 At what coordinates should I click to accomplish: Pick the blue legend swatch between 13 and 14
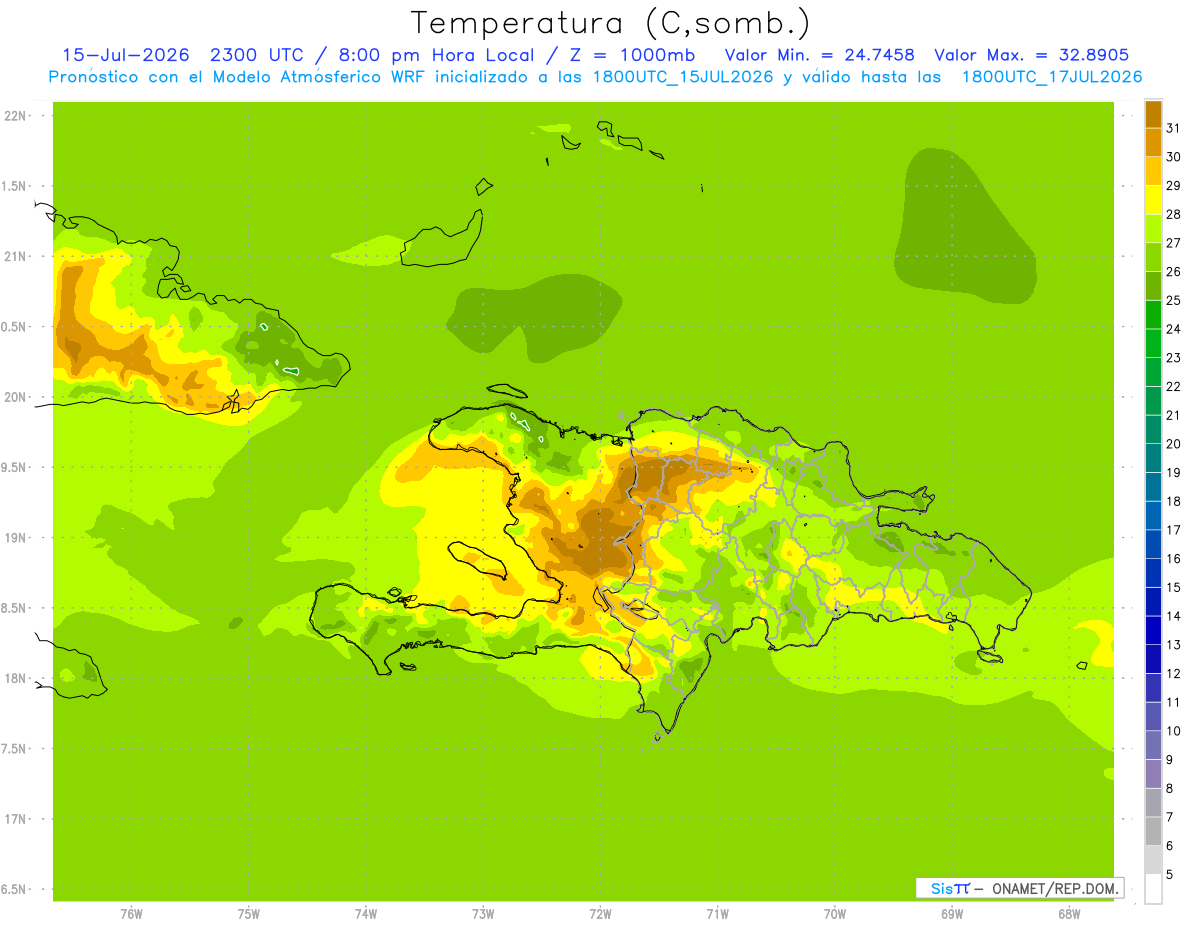point(1153,630)
